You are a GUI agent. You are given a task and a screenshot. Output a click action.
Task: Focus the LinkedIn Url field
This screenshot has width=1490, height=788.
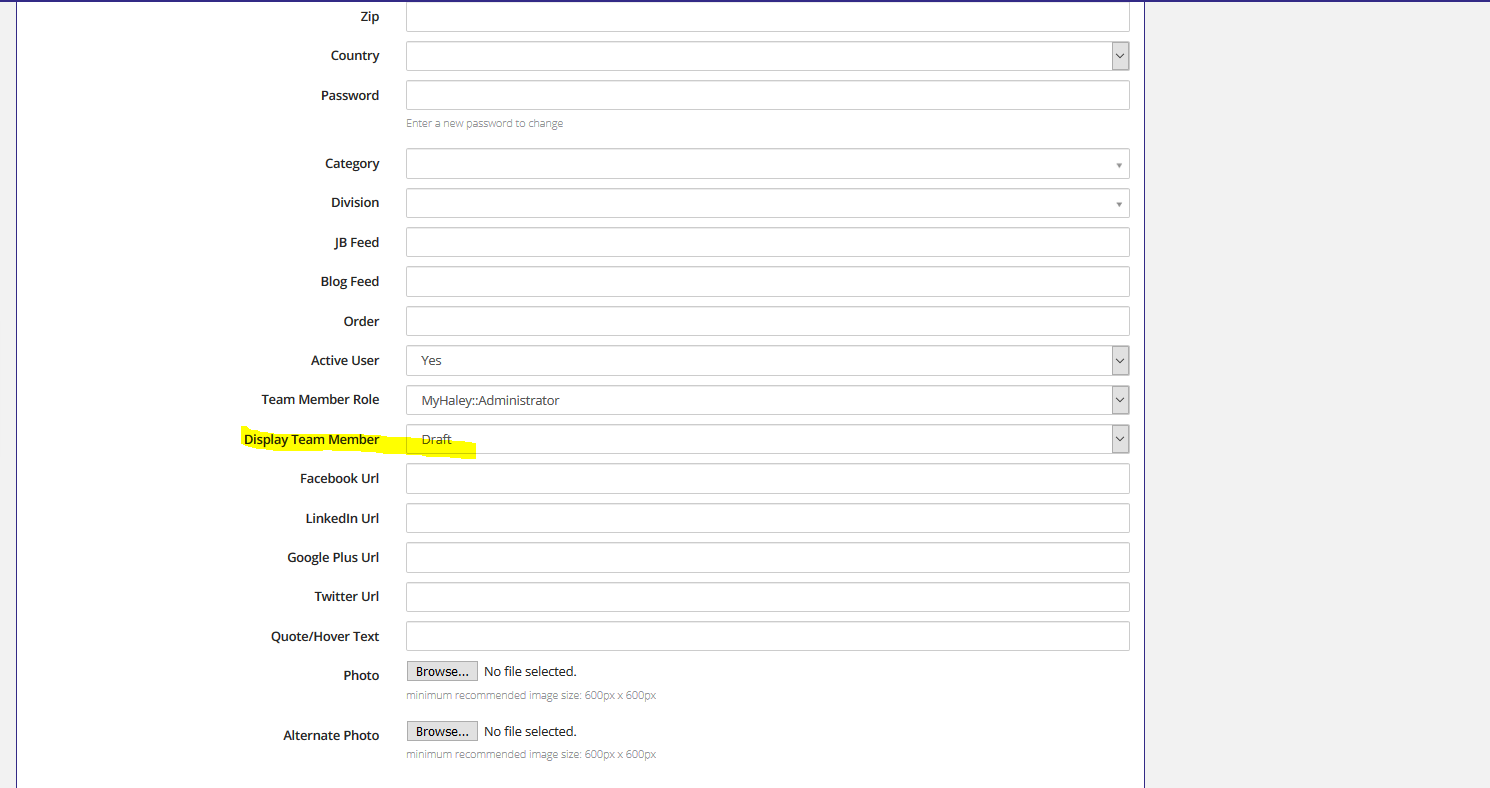tap(767, 518)
